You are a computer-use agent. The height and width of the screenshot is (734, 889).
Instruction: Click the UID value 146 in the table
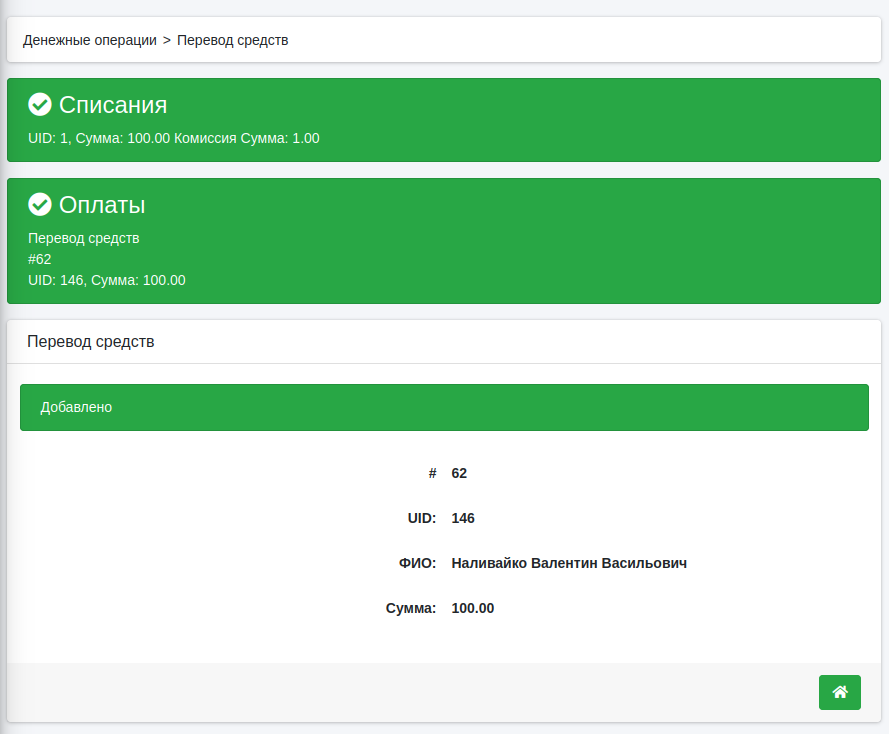coord(463,518)
